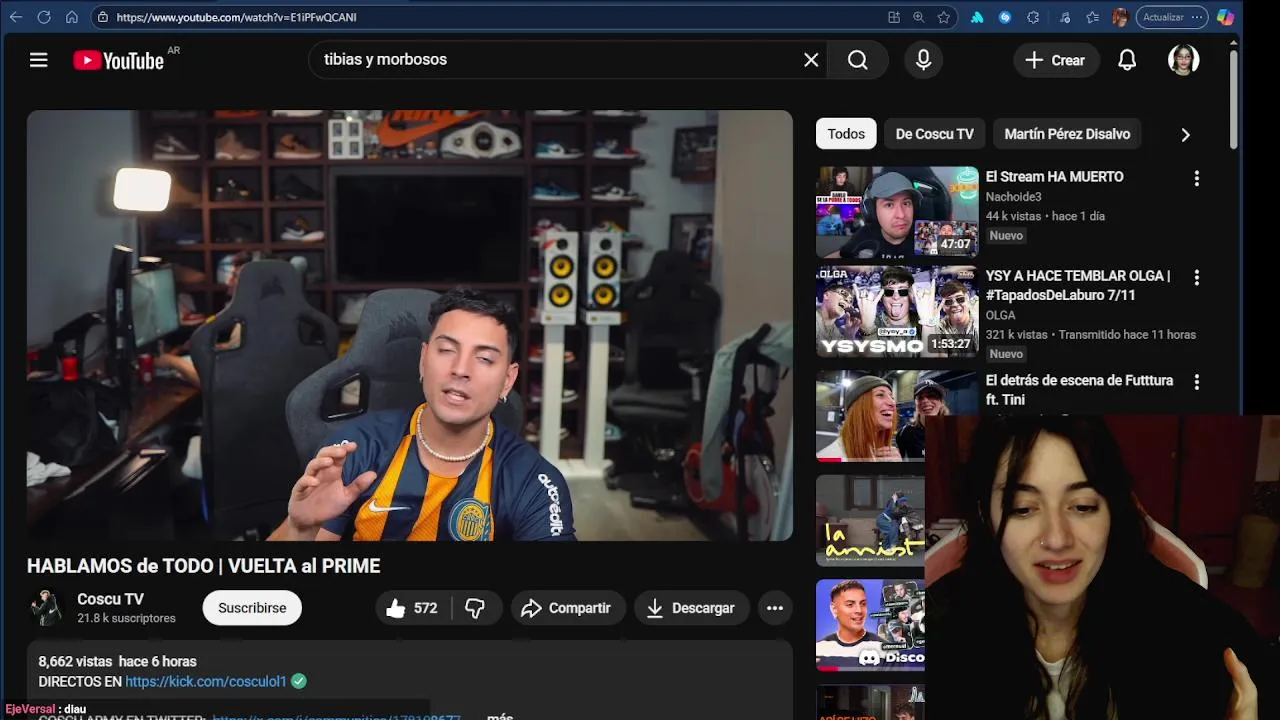Open YouTube account avatar menu

1184,60
